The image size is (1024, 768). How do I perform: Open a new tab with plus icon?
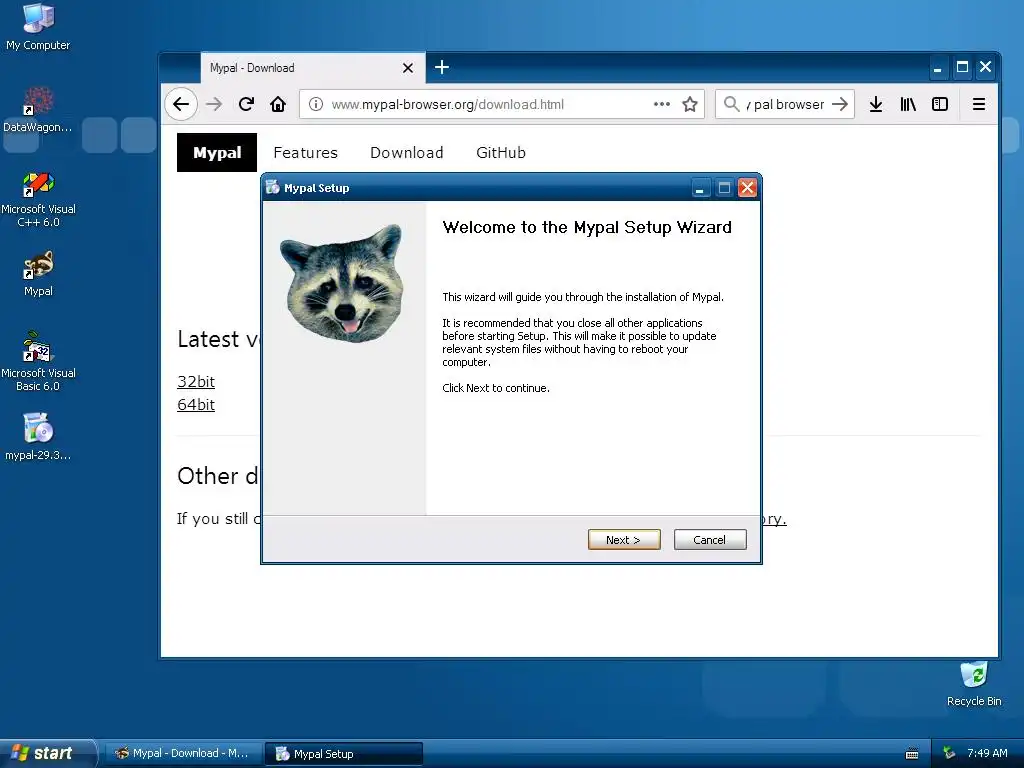(x=441, y=67)
